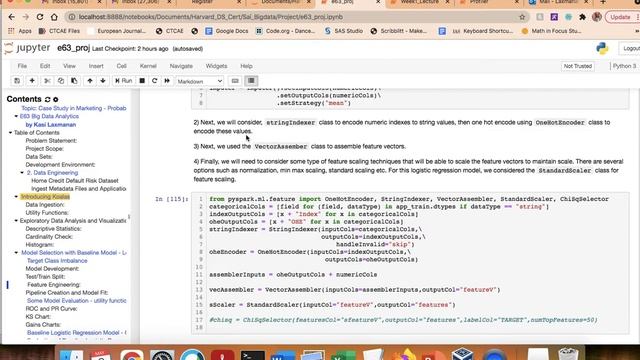The height and width of the screenshot is (360, 640).
Task: Click the Not Trusted notebook button
Action: [578, 66]
